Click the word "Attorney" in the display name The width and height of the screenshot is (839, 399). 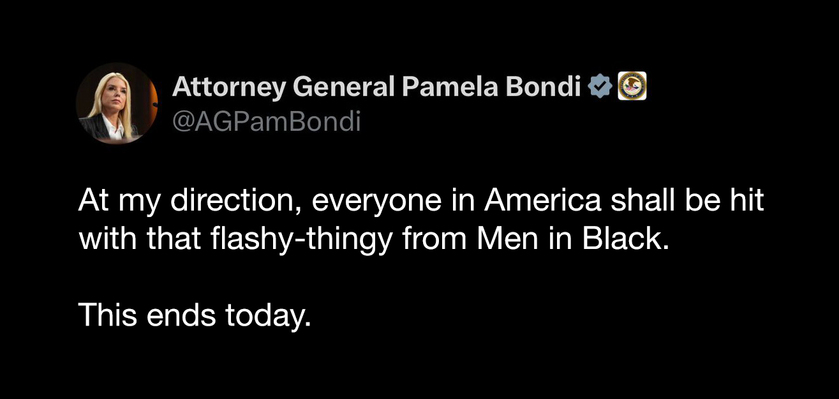228,88
